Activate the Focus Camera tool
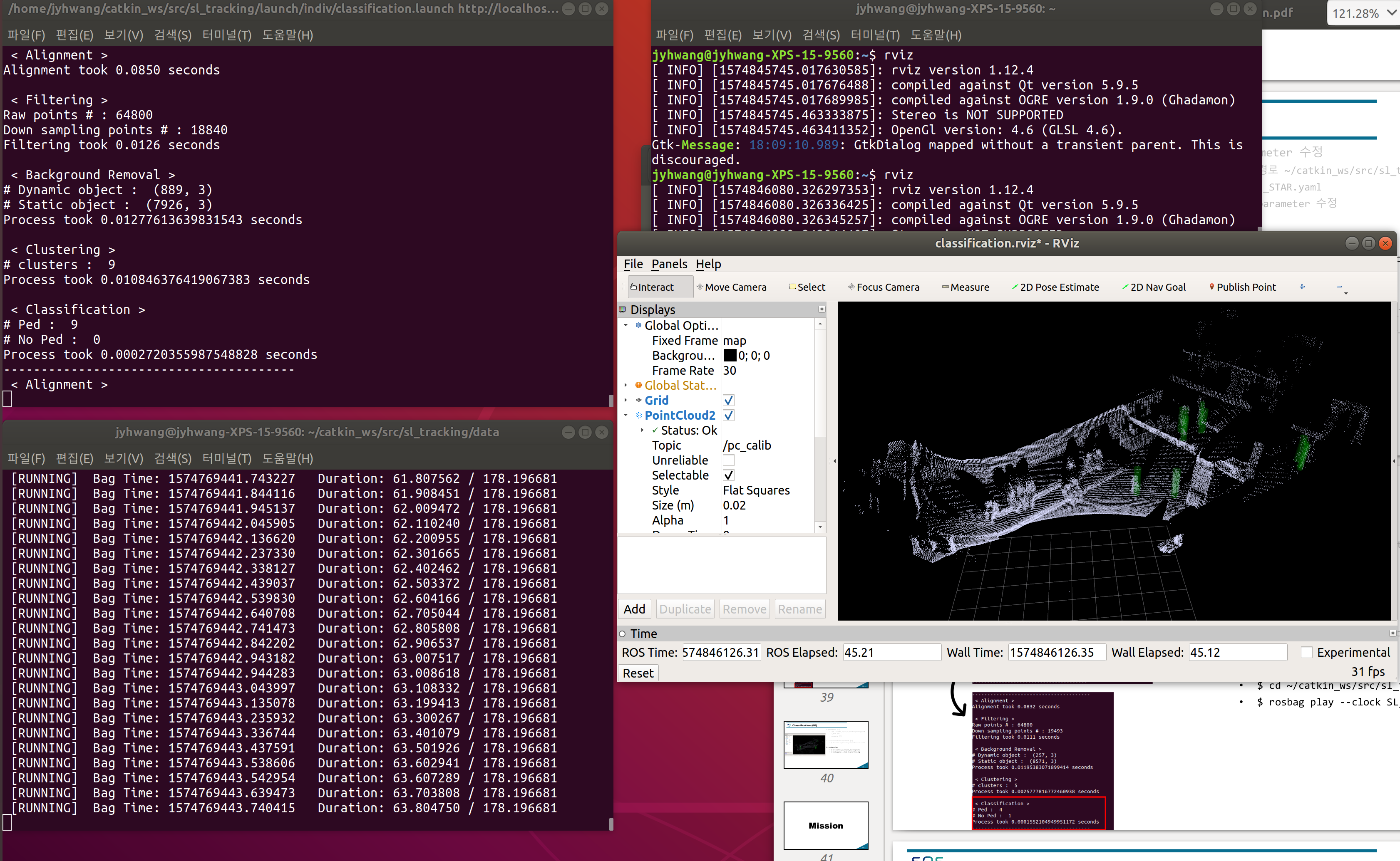Viewport: 1400px width, 861px height. click(883, 287)
